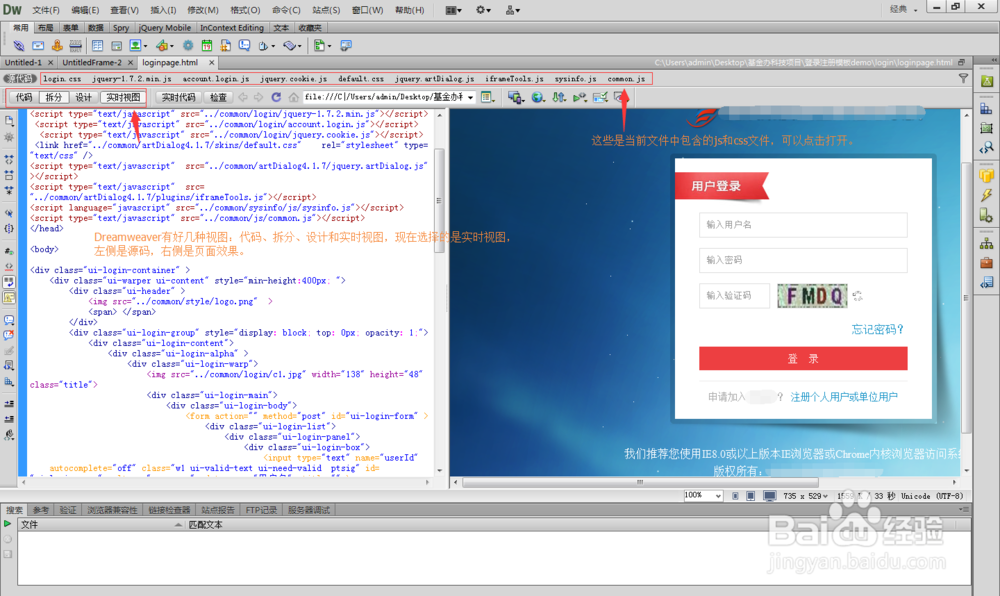Viewport: 1000px width, 596px height.
Task: Click the filter icon beside related files
Action: [963, 78]
